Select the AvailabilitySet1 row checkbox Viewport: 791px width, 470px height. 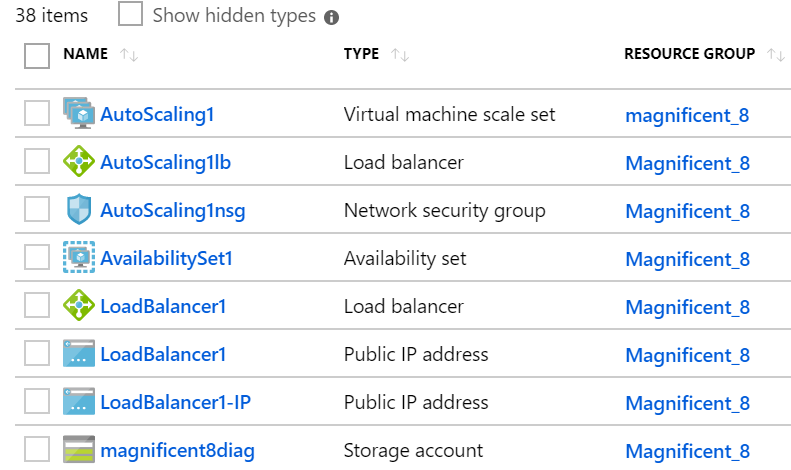tap(37, 257)
